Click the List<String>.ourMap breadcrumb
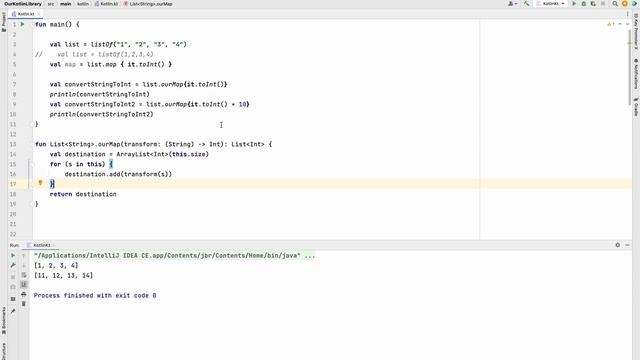Image resolution: width=640 pixels, height=360 pixels. [x=148, y=4]
